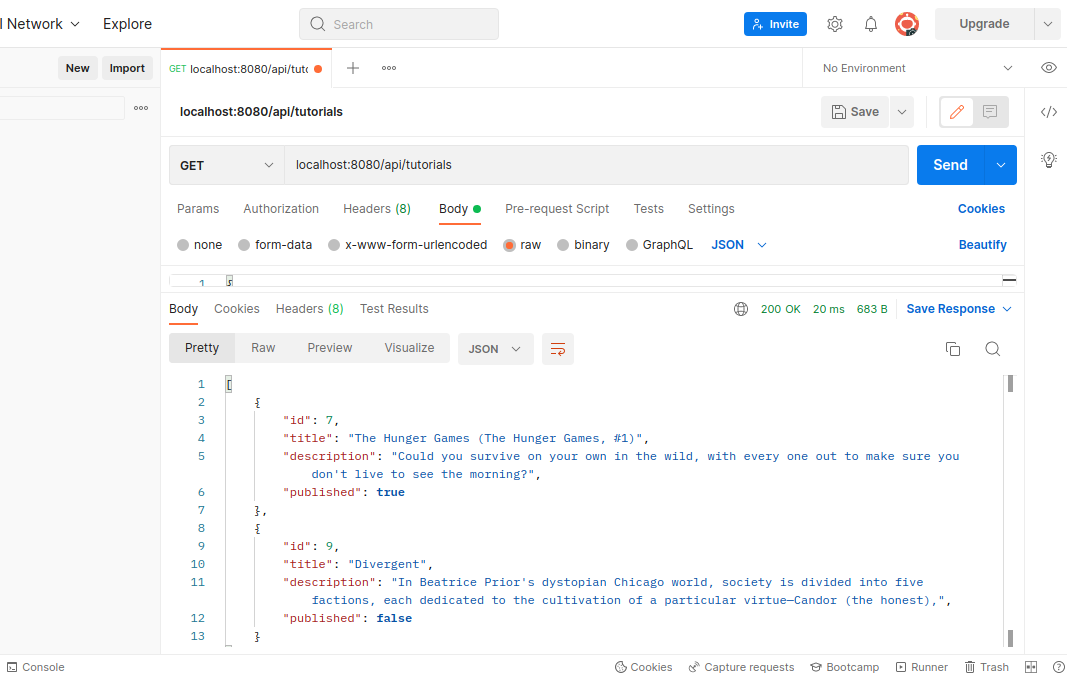Switch to the Params tab
1067x677 pixels.
tap(198, 209)
